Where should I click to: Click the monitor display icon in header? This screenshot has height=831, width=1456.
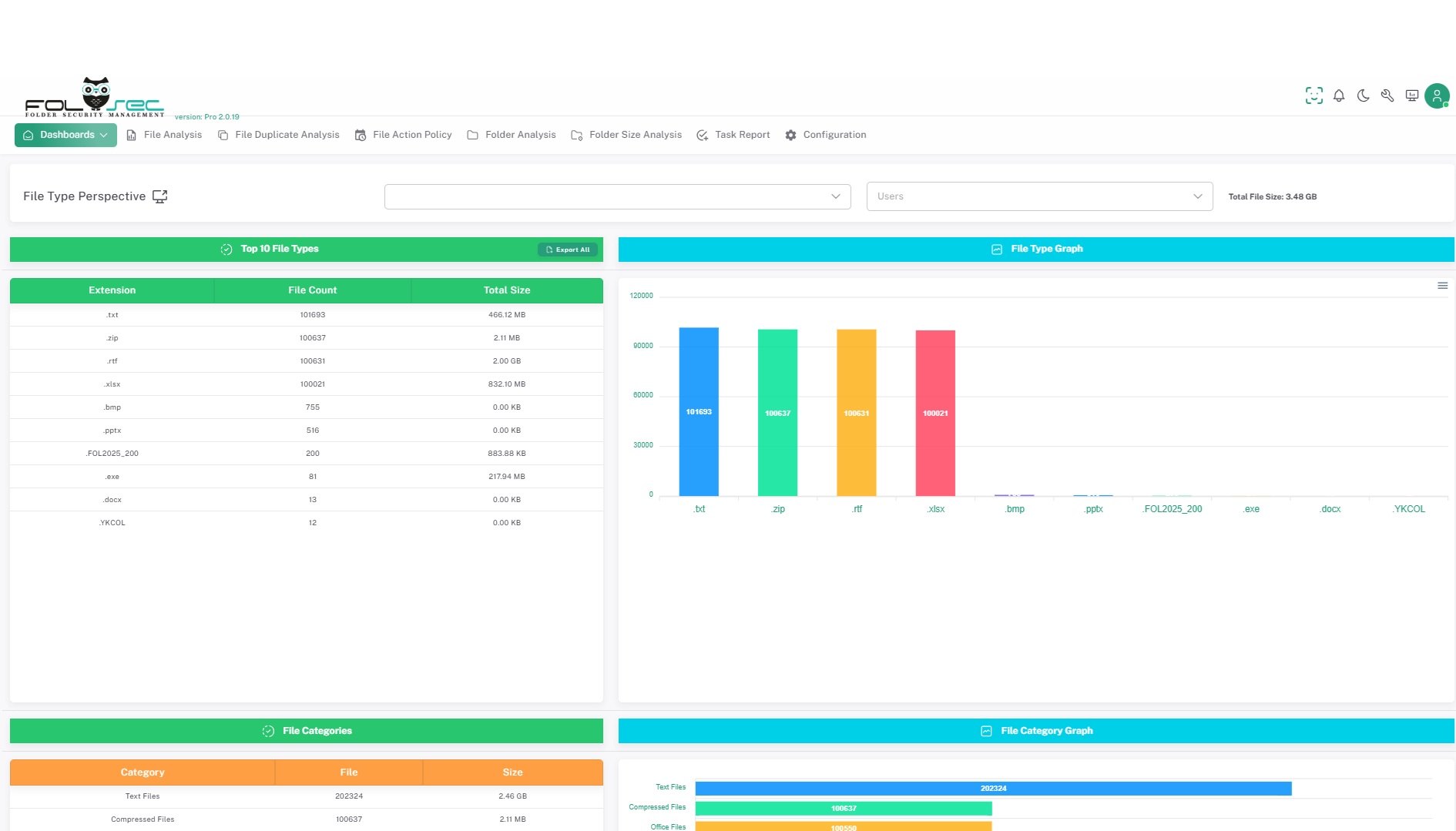coord(1412,95)
